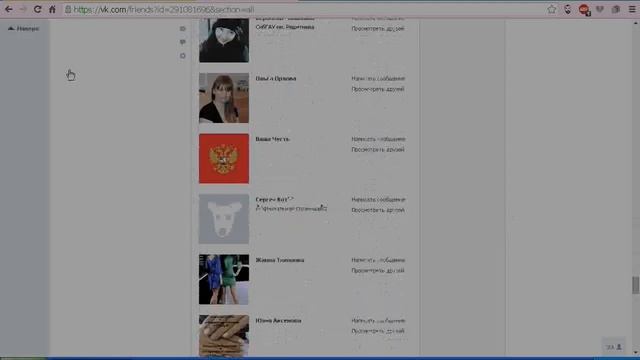Image resolution: width=640 pixels, height=360 pixels.
Task: Click the scrollbar up arrow at top right
Action: coord(636,23)
